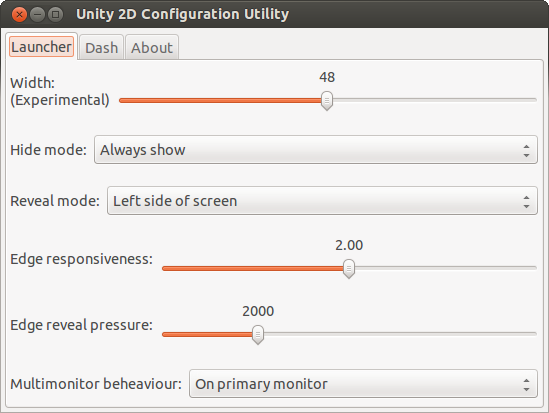Switch to the Launcher tab
The width and height of the screenshot is (549, 413).
[41, 47]
